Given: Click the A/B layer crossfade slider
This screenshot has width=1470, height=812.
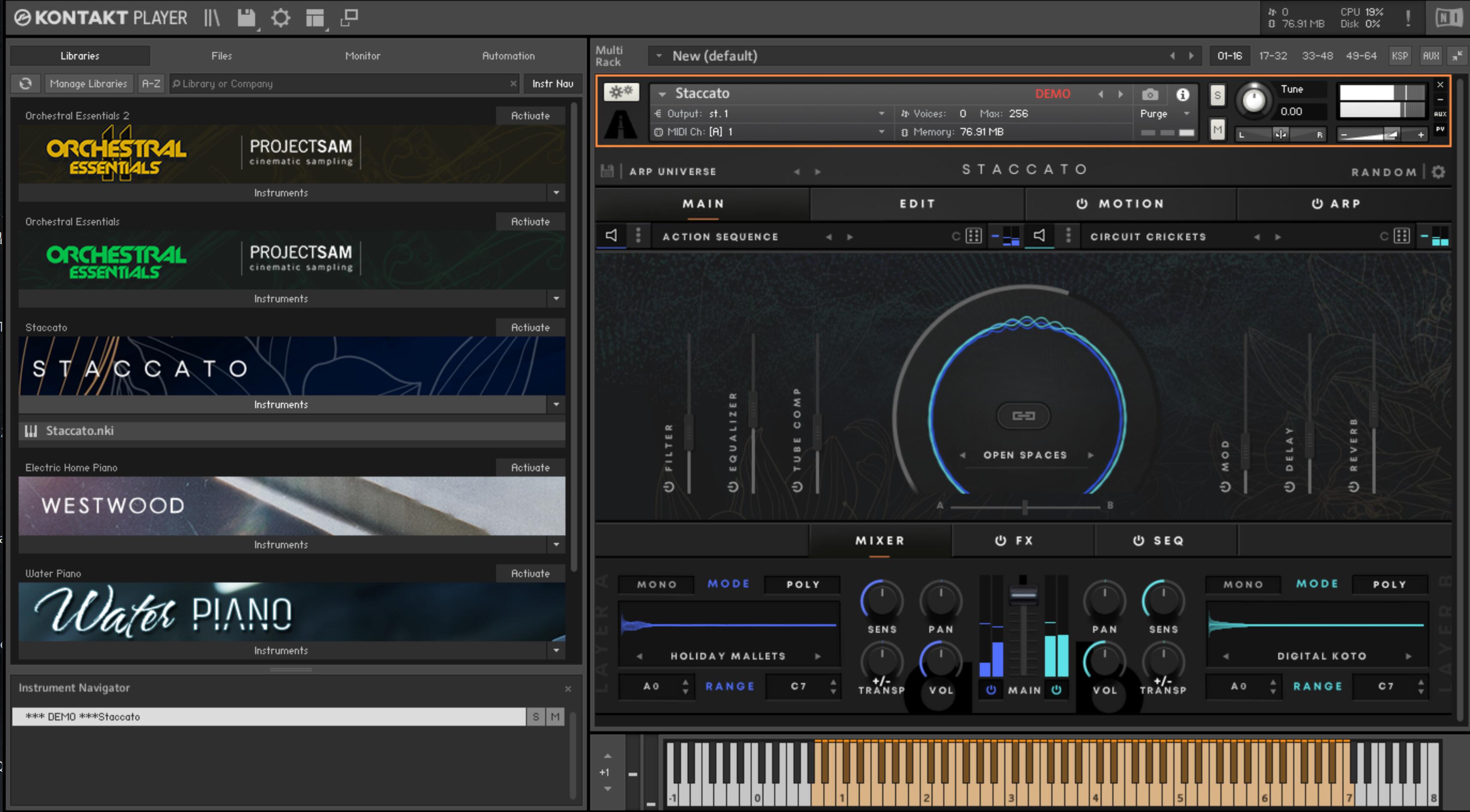Looking at the screenshot, I should (1025, 507).
